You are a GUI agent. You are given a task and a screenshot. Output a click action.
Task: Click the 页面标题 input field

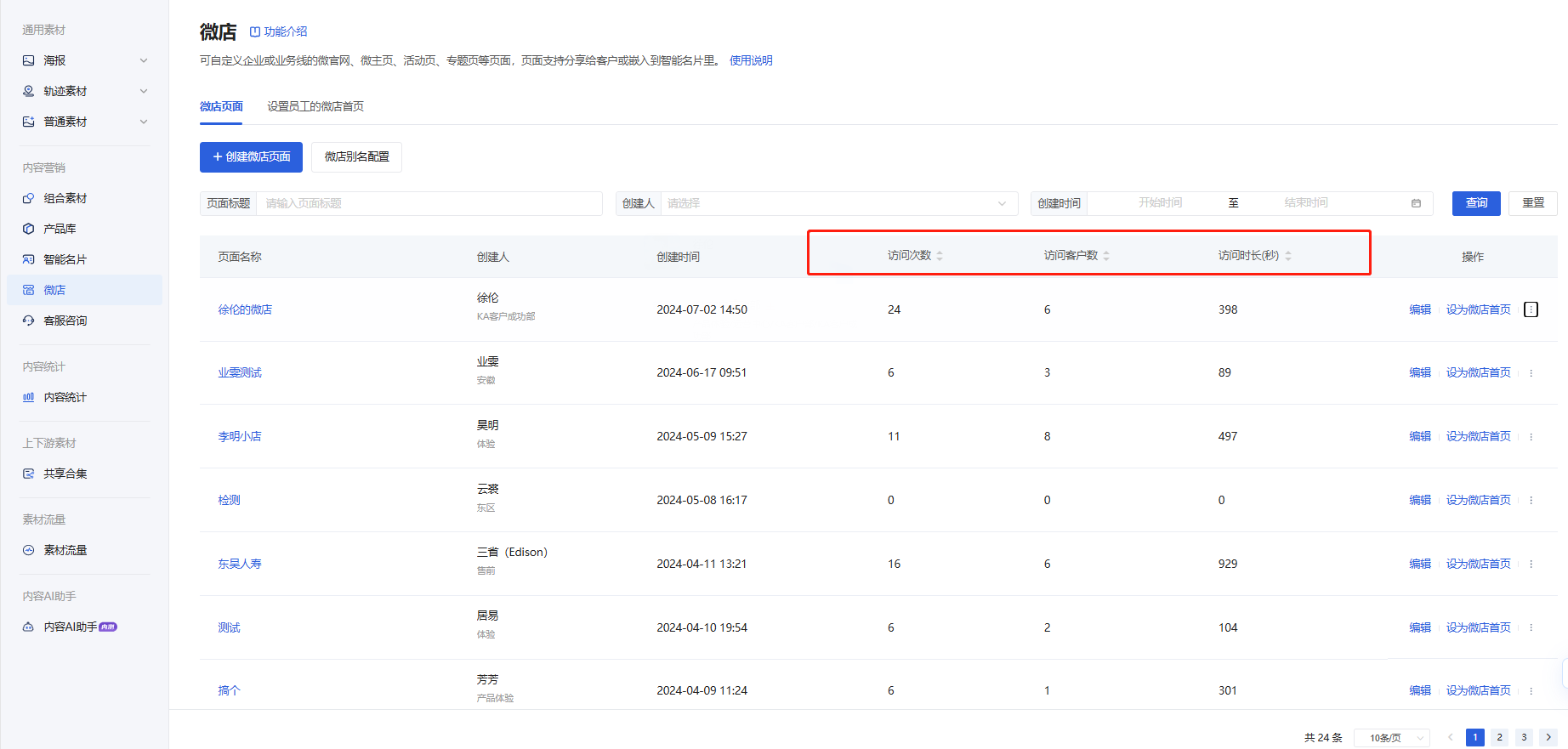(x=429, y=203)
